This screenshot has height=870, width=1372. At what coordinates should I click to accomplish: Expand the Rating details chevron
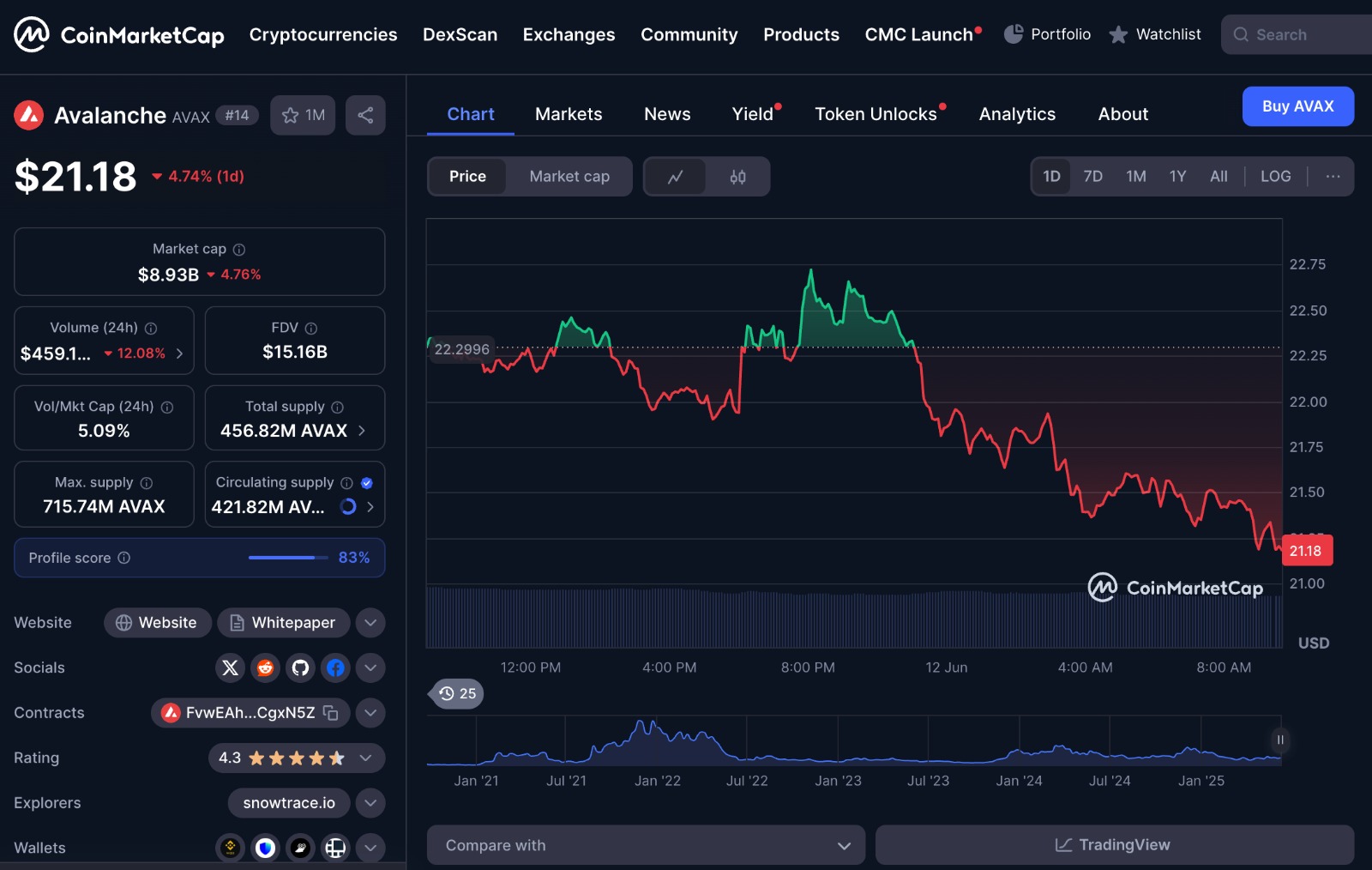pos(366,758)
